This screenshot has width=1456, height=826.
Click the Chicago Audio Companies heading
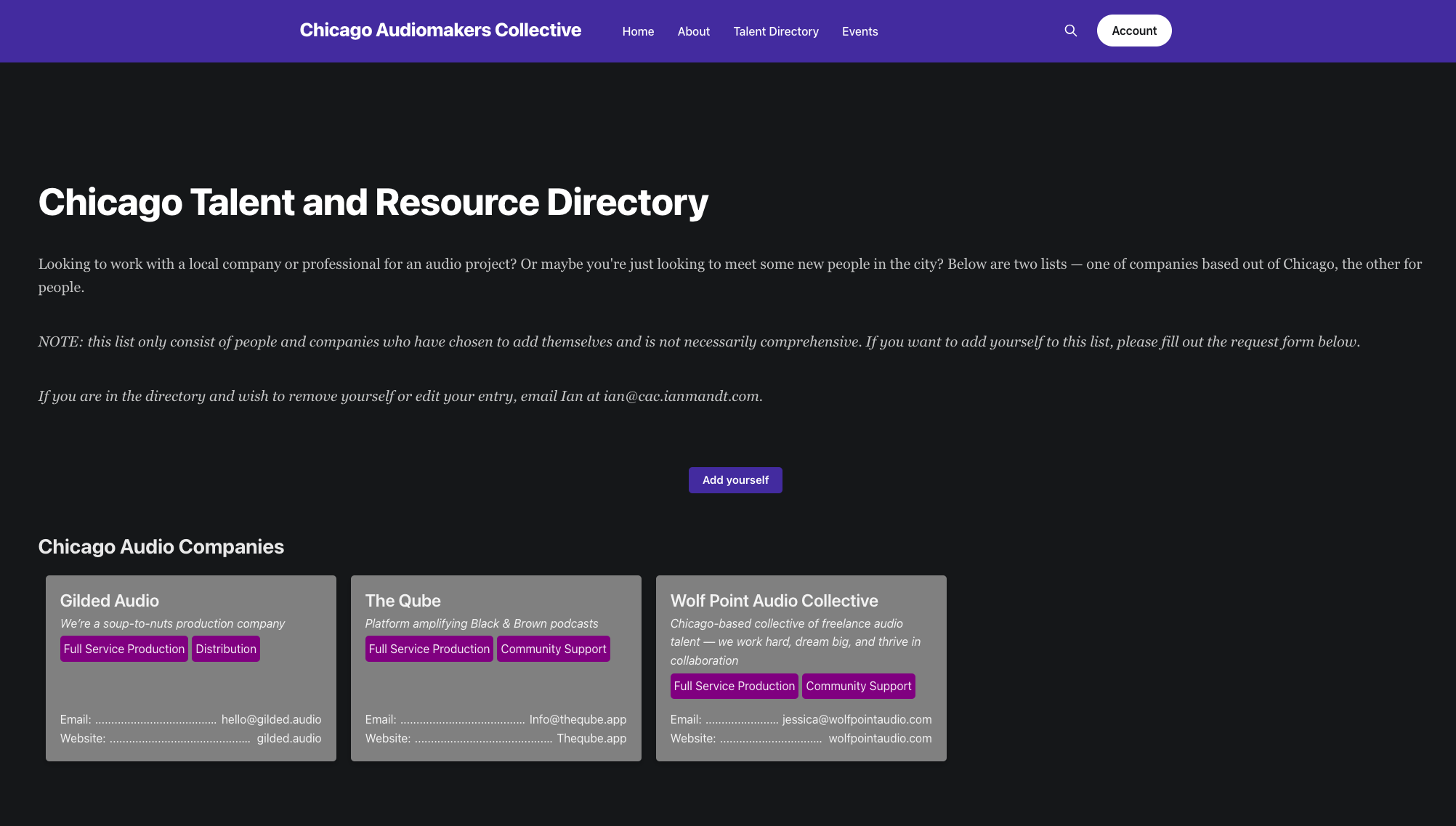(161, 547)
